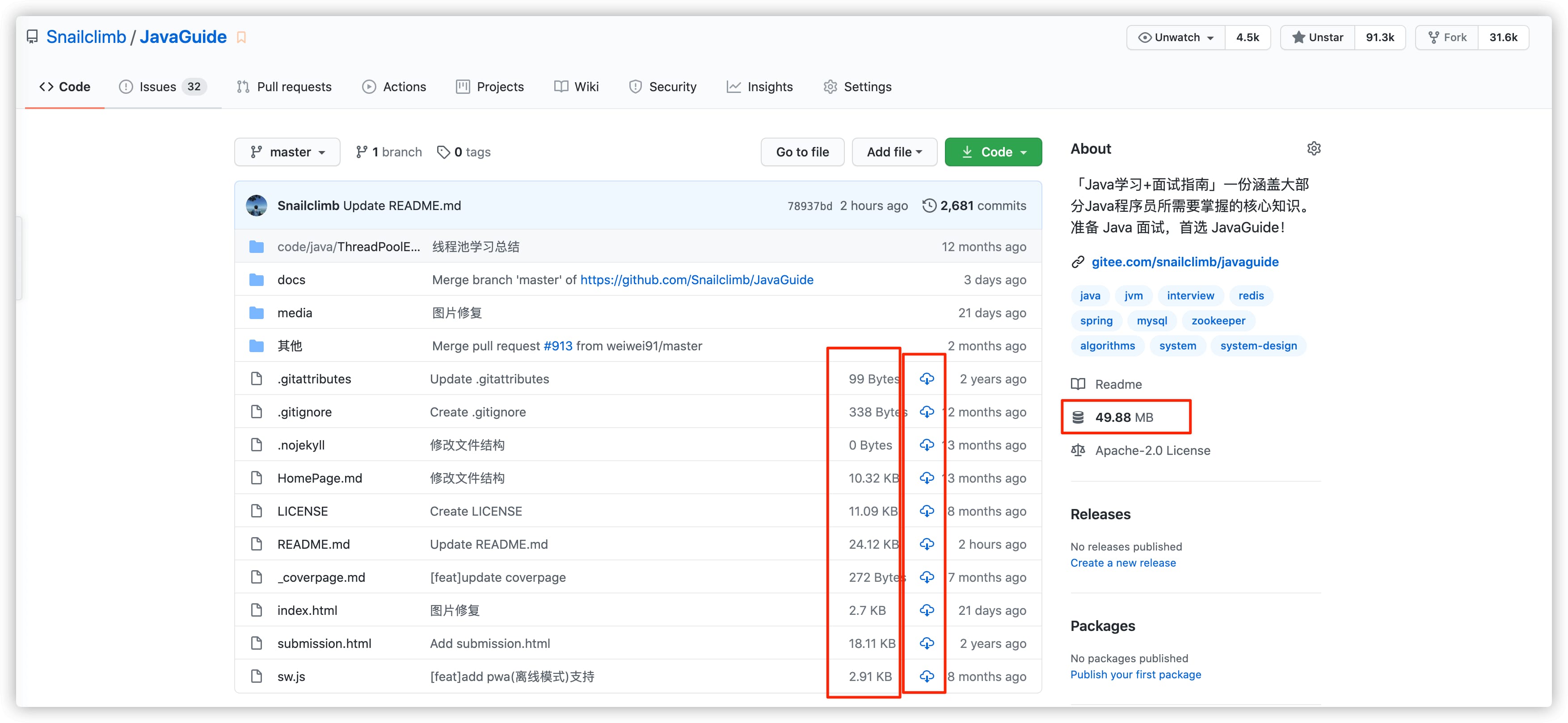Screen dimensions: 1568x723
Task: Click the README.md file icon
Action: (x=256, y=544)
